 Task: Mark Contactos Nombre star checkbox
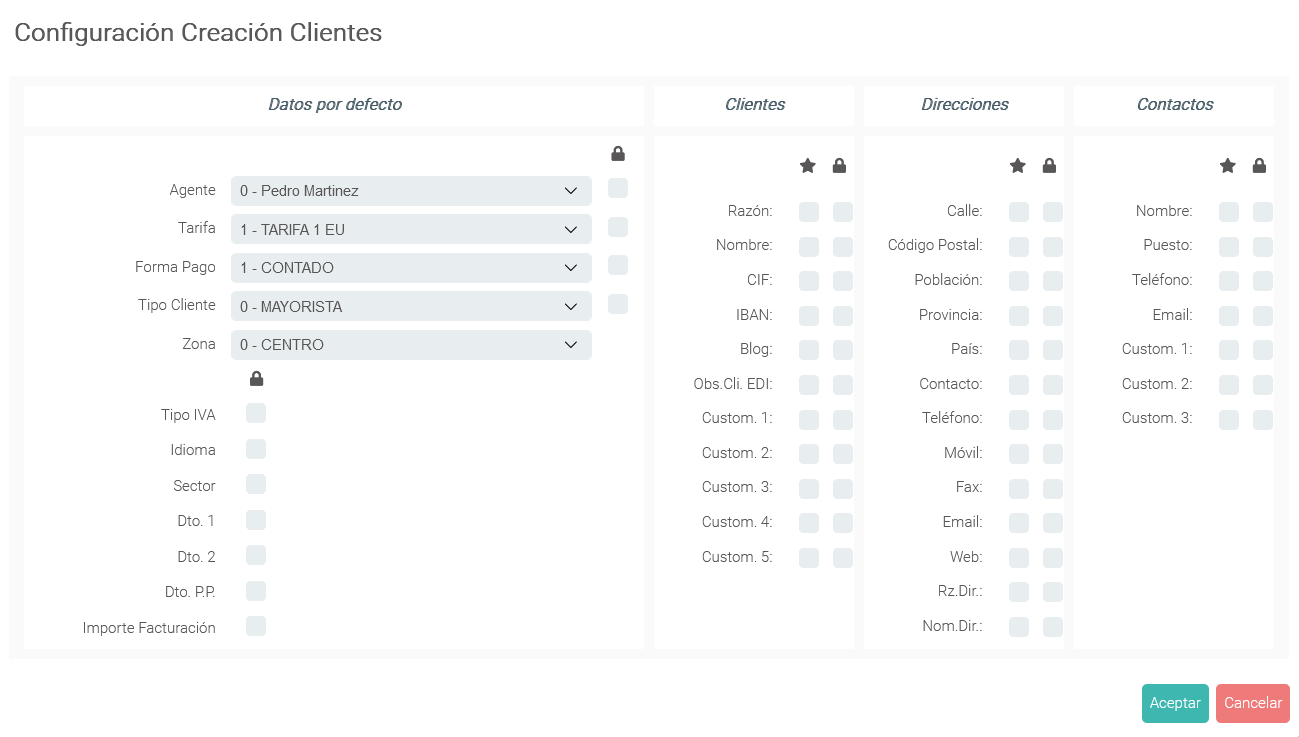(1229, 212)
